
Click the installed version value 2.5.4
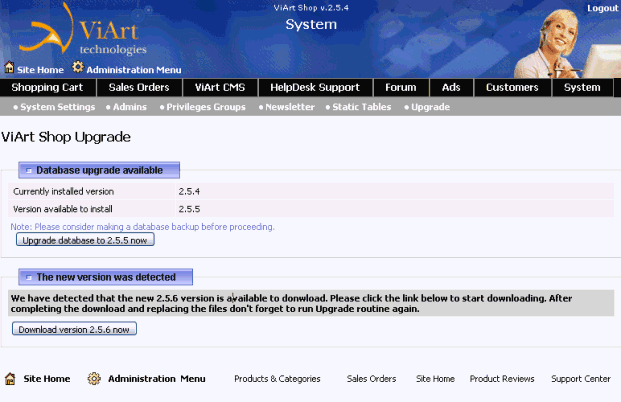pos(189,191)
